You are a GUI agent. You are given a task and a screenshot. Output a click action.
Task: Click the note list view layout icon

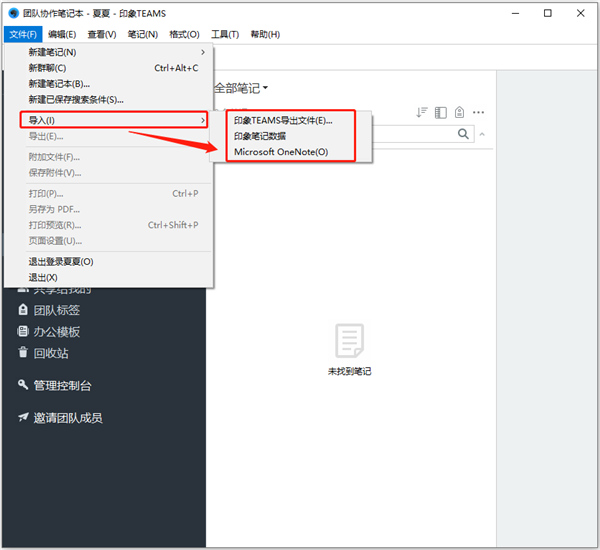440,112
